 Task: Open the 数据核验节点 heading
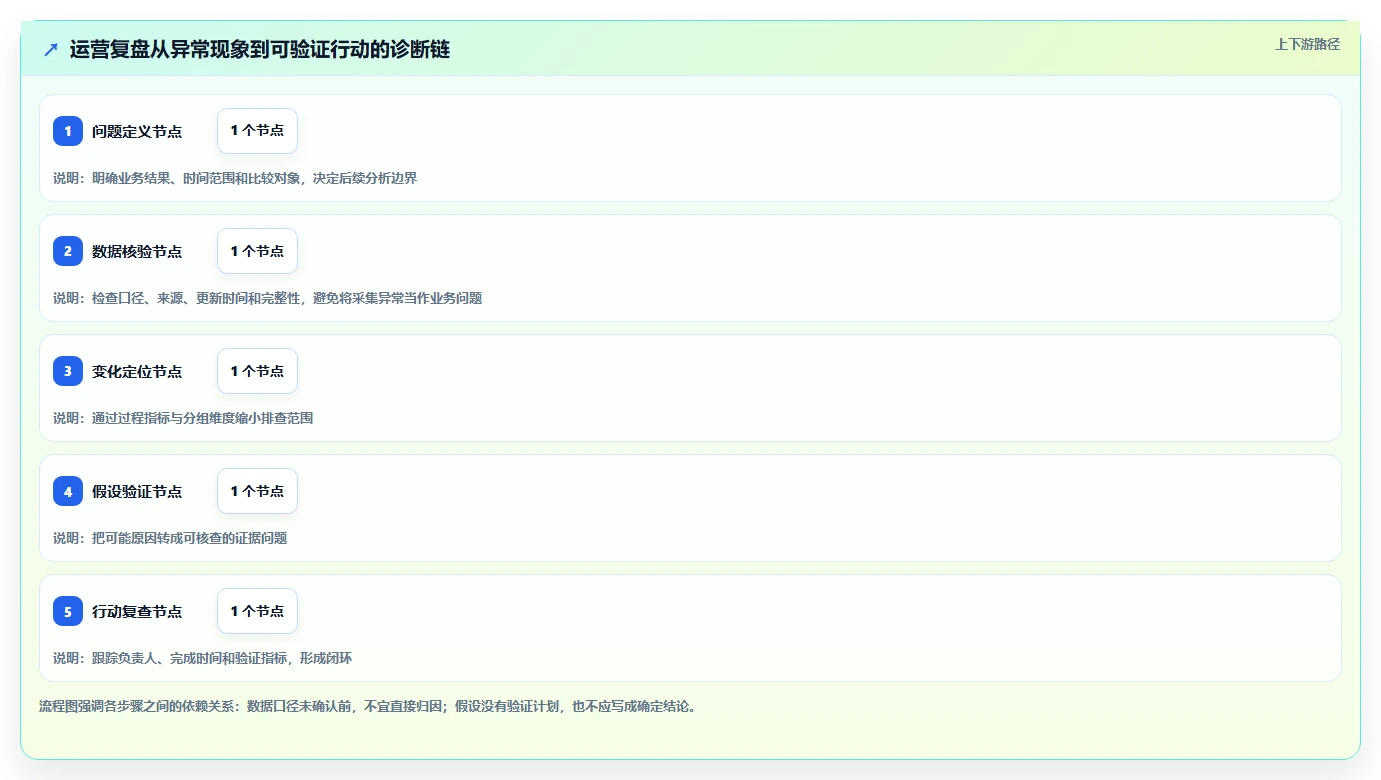137,251
